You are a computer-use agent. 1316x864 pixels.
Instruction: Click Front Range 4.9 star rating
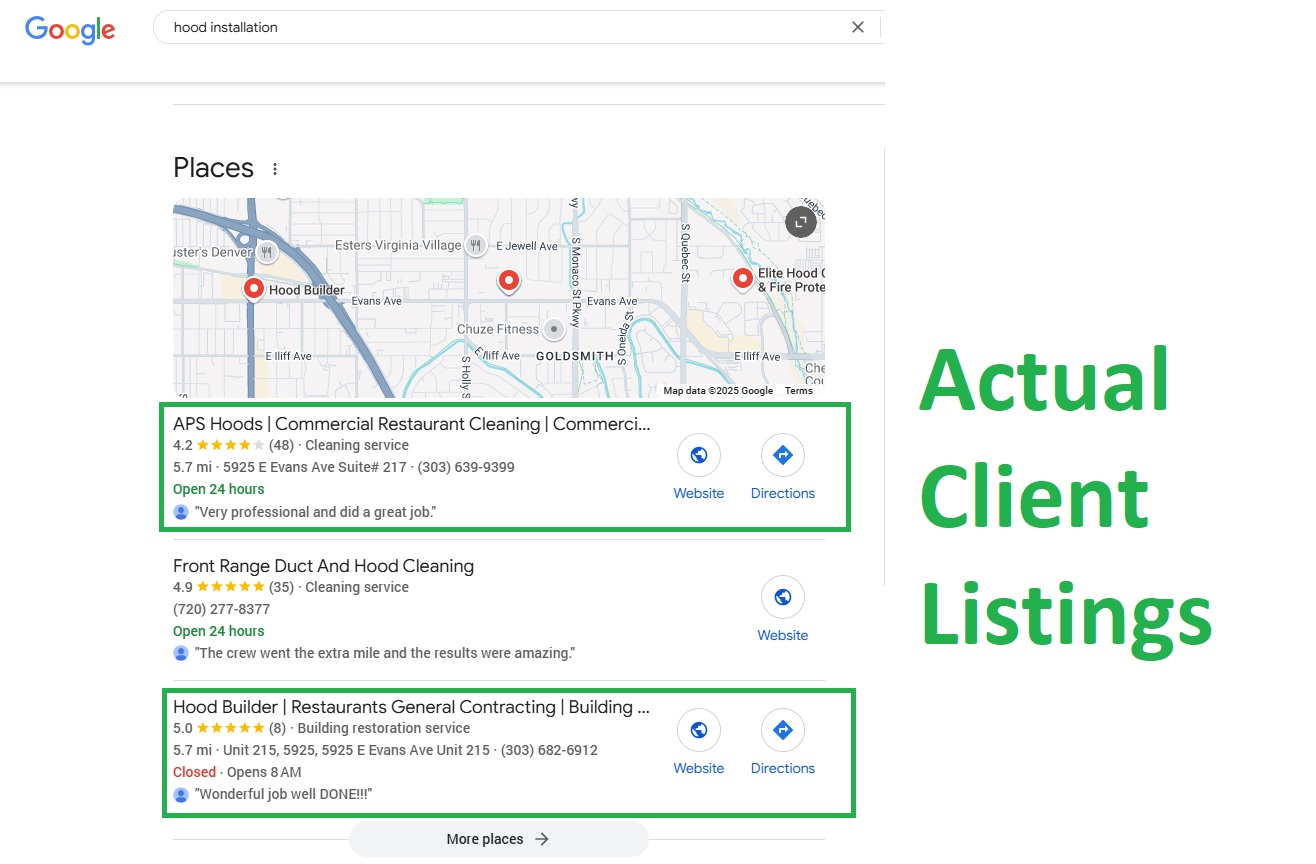(x=231, y=587)
